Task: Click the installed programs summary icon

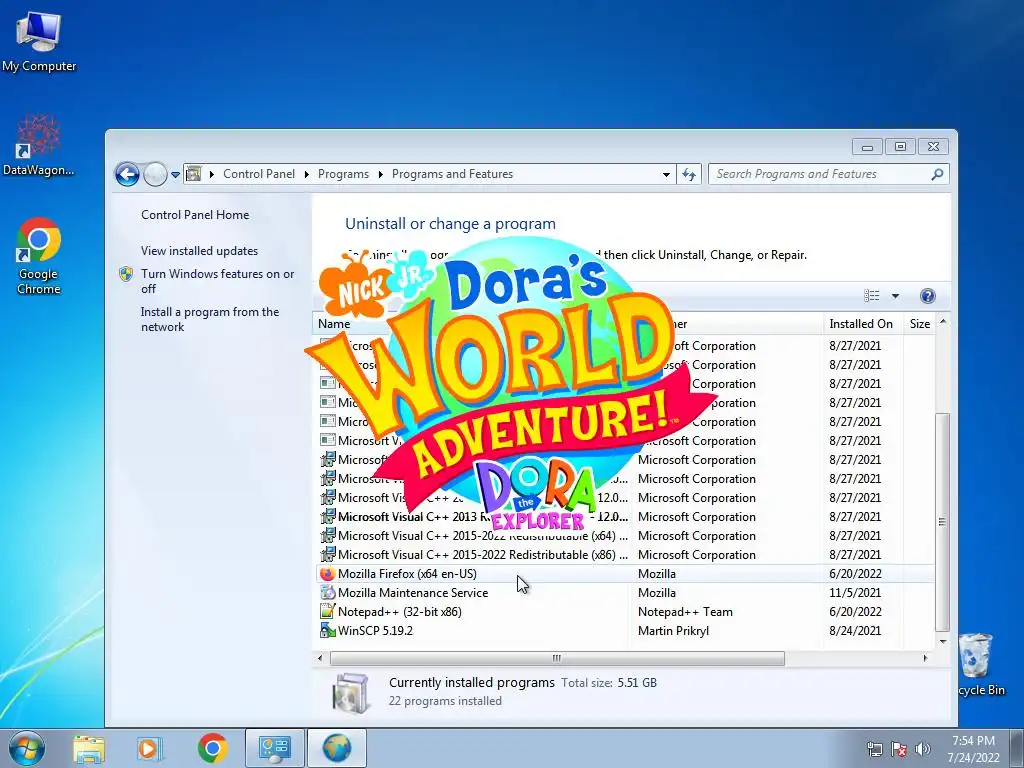Action: pos(351,692)
